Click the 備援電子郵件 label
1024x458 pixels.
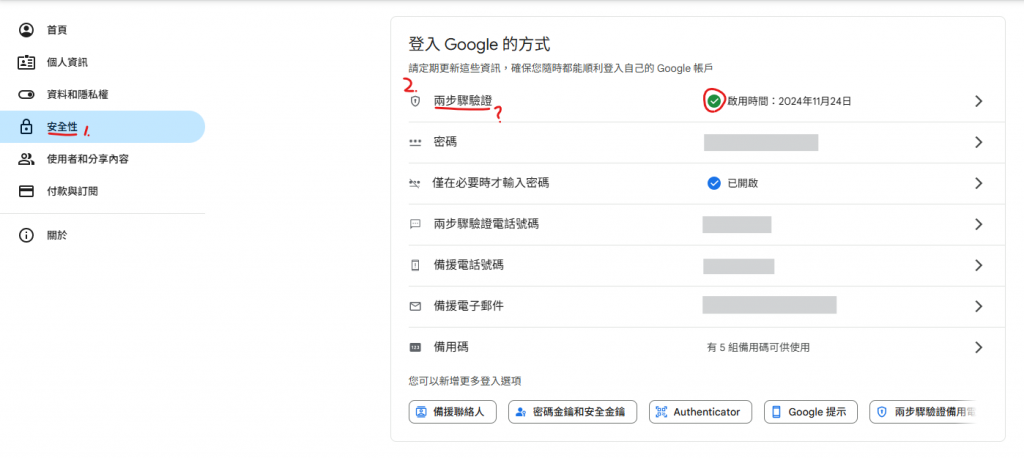pyautogui.click(x=469, y=306)
